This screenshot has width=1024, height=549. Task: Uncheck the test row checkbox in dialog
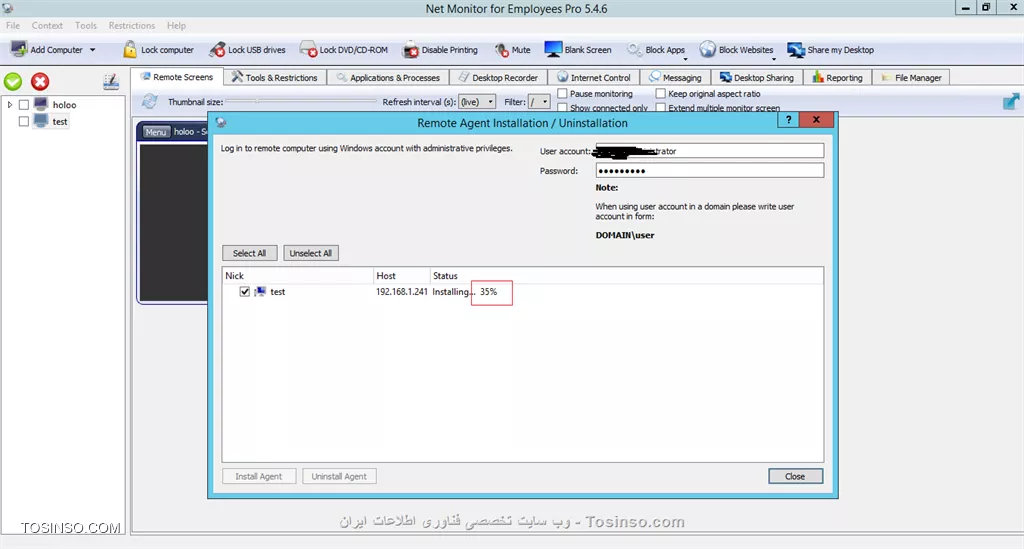pos(244,291)
